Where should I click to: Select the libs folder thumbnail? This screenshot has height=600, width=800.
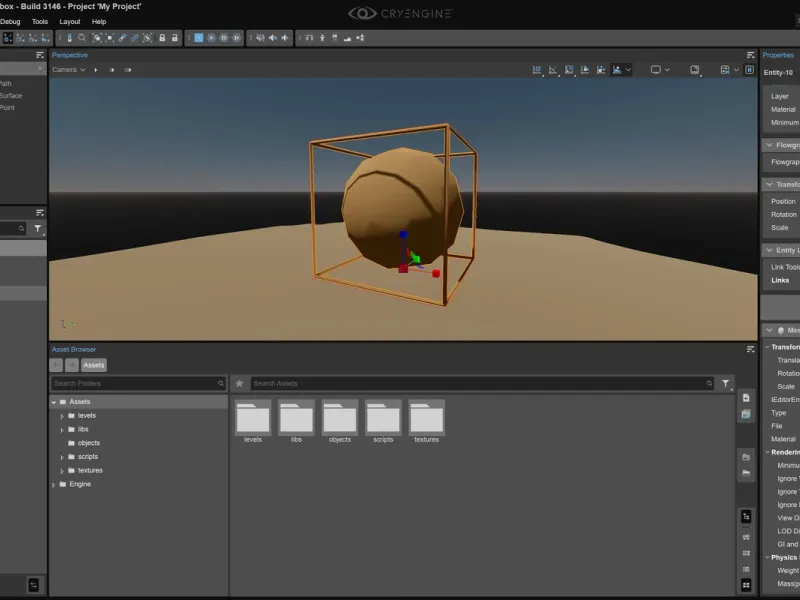click(296, 421)
